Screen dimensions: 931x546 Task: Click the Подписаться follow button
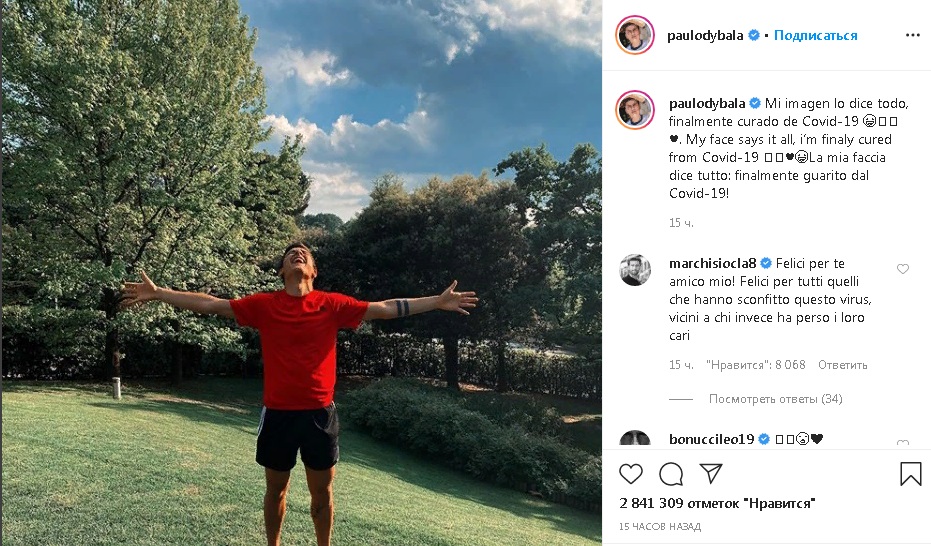tap(815, 36)
